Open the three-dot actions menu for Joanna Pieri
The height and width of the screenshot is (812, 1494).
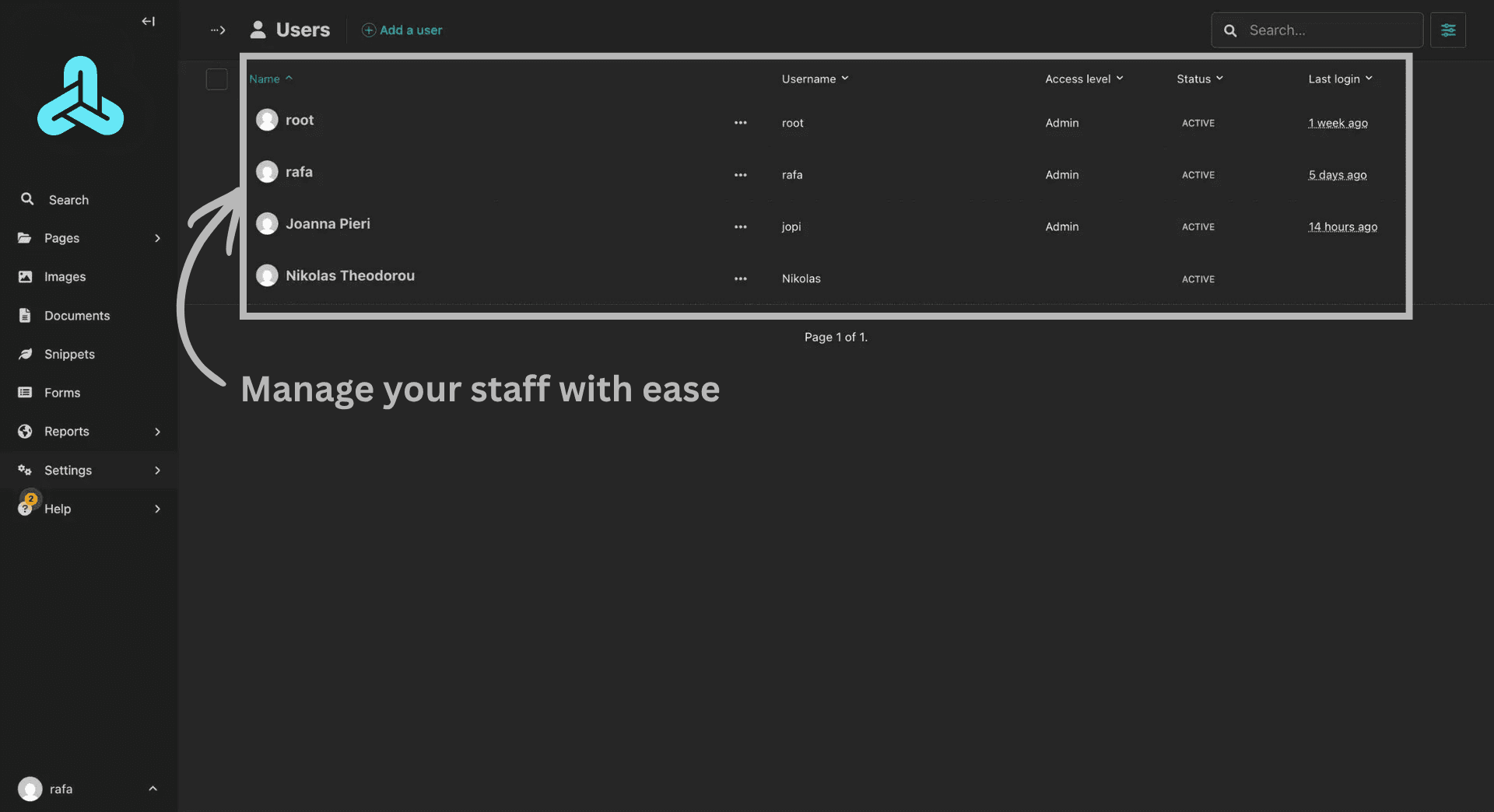point(740,227)
